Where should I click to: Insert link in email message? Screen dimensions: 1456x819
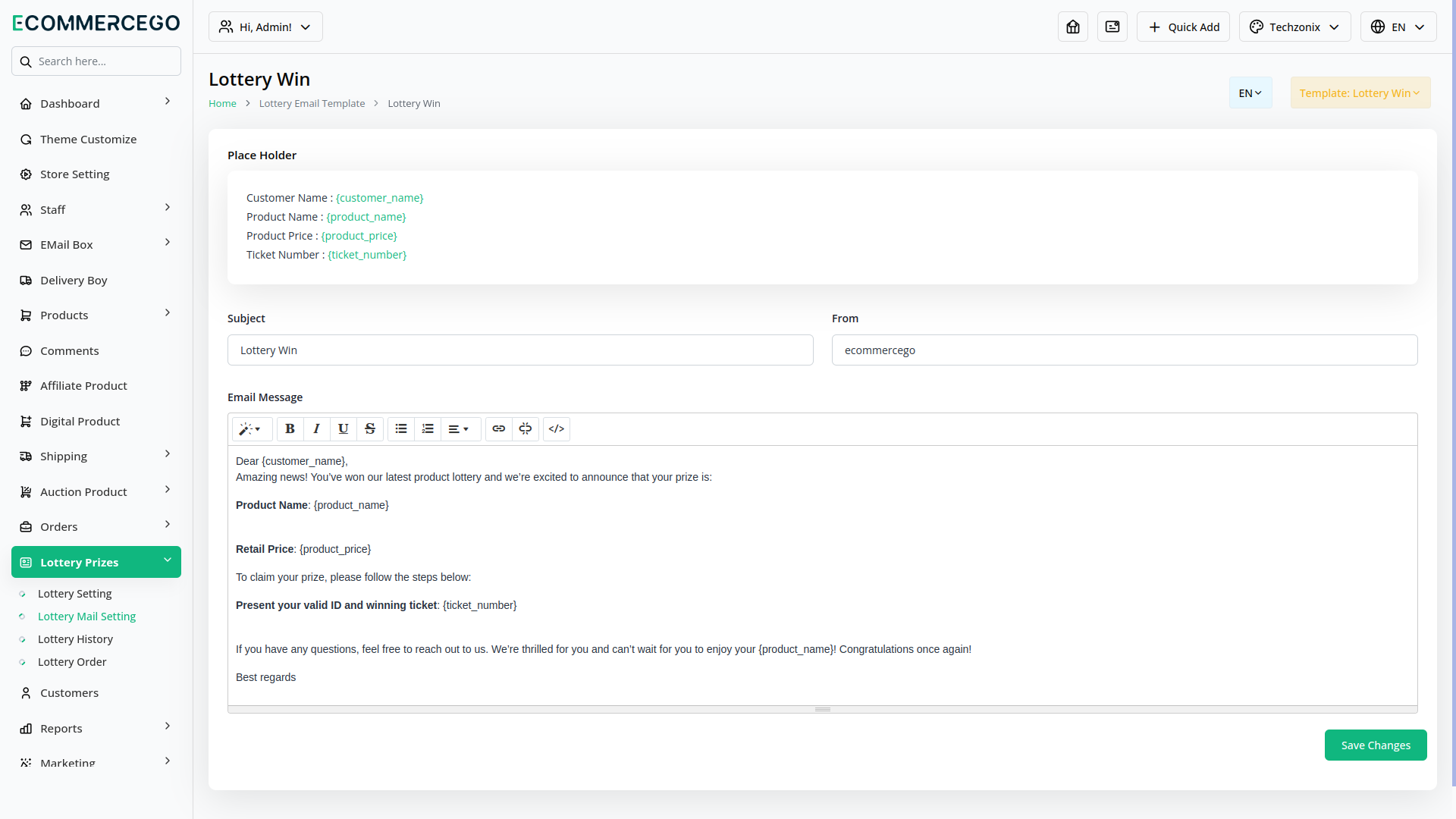[498, 429]
